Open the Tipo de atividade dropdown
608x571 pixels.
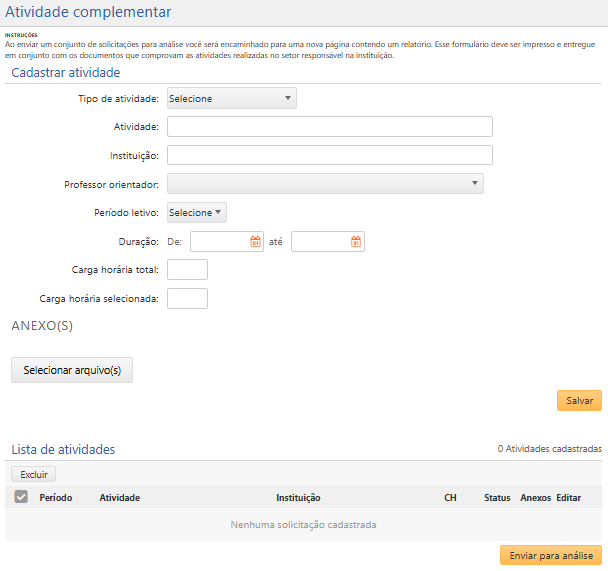[x=232, y=98]
